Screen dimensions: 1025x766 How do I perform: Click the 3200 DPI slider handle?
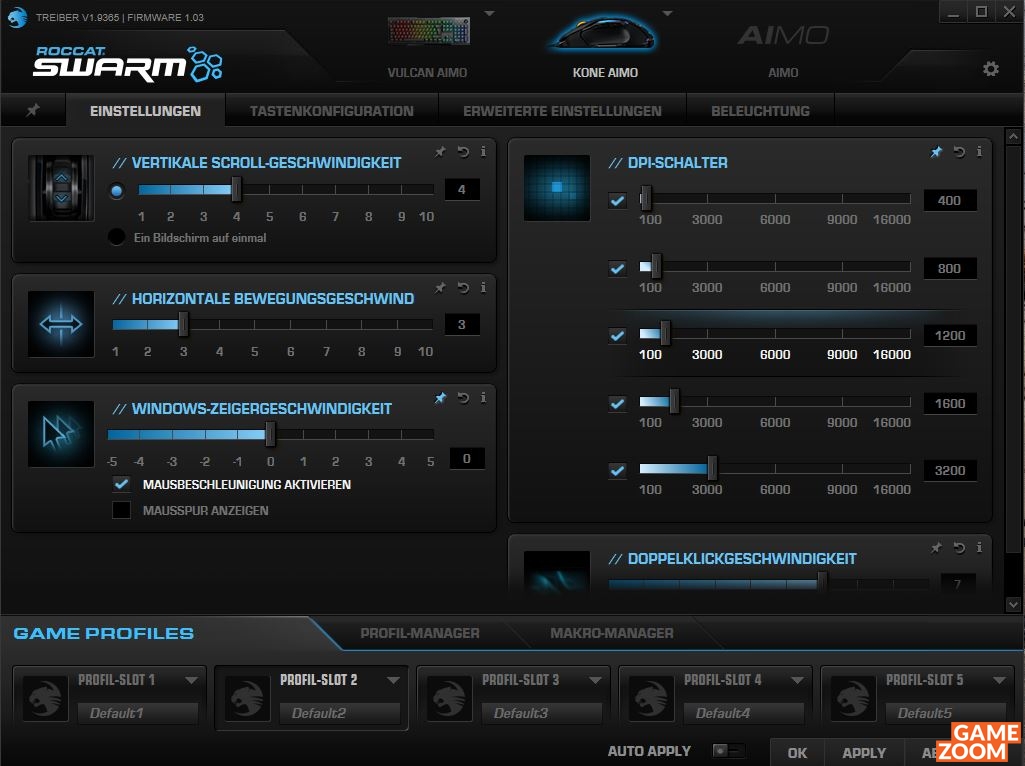tap(712, 468)
